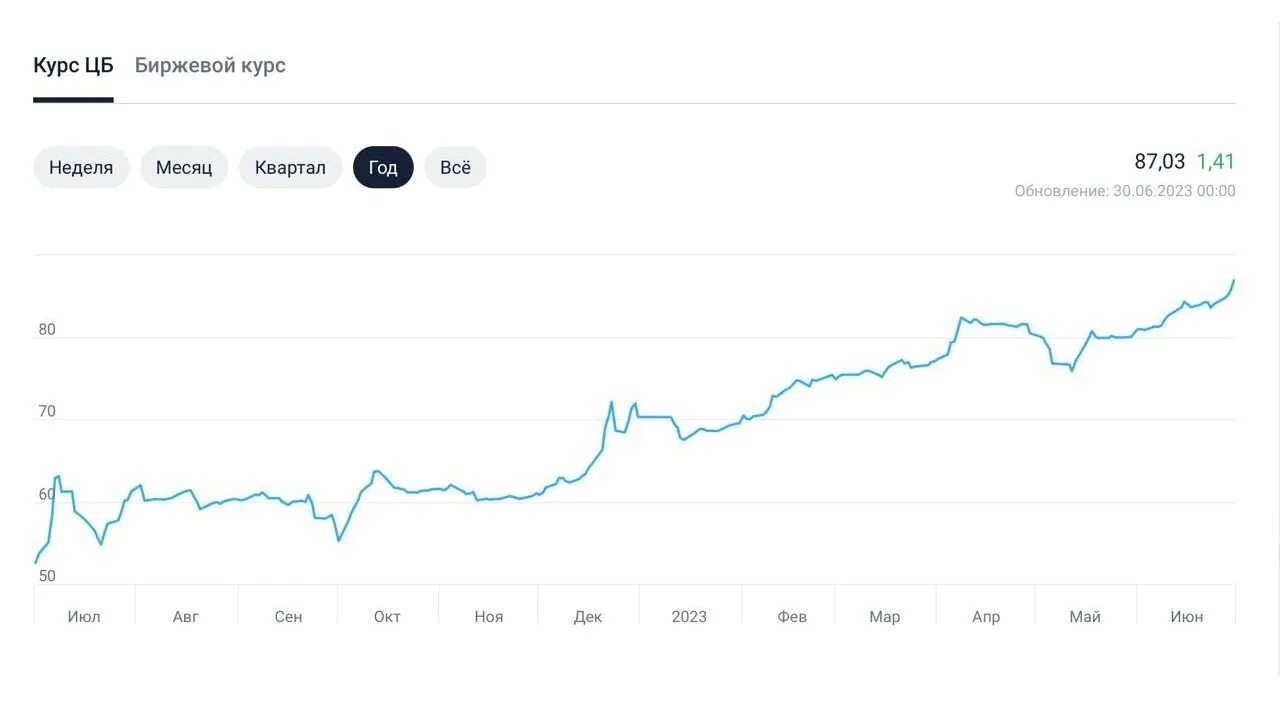Click the 80 value axis label

[x=47, y=330]
